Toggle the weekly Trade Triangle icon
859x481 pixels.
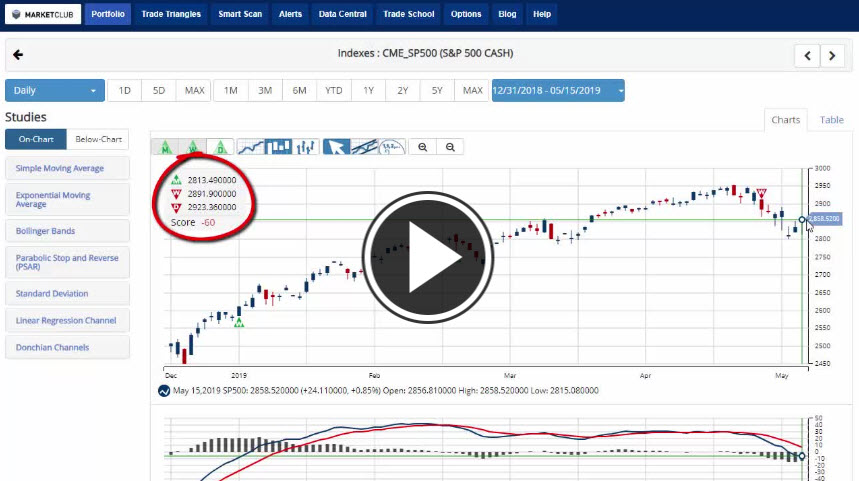[x=193, y=147]
